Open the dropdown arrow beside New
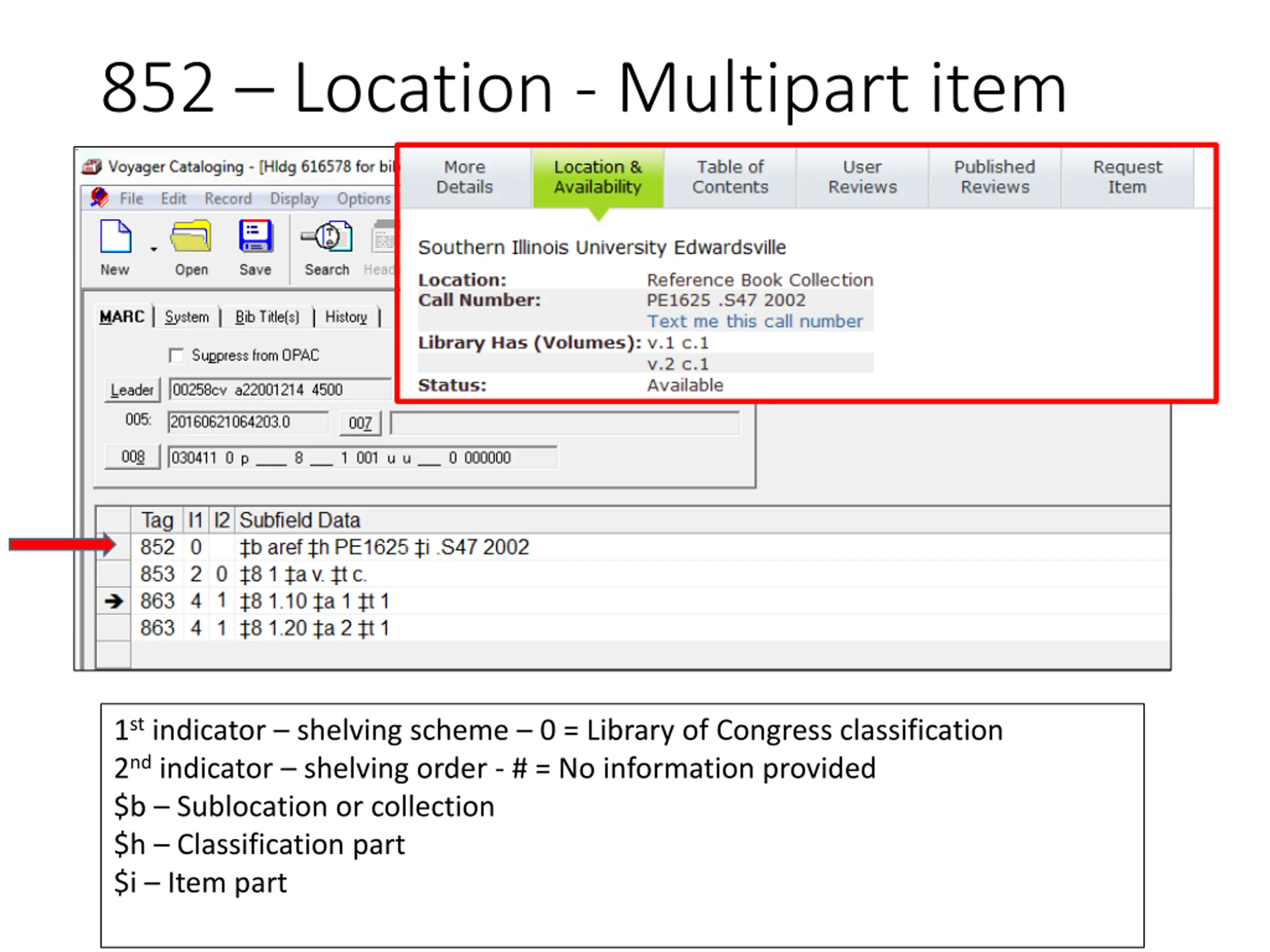 point(153,249)
